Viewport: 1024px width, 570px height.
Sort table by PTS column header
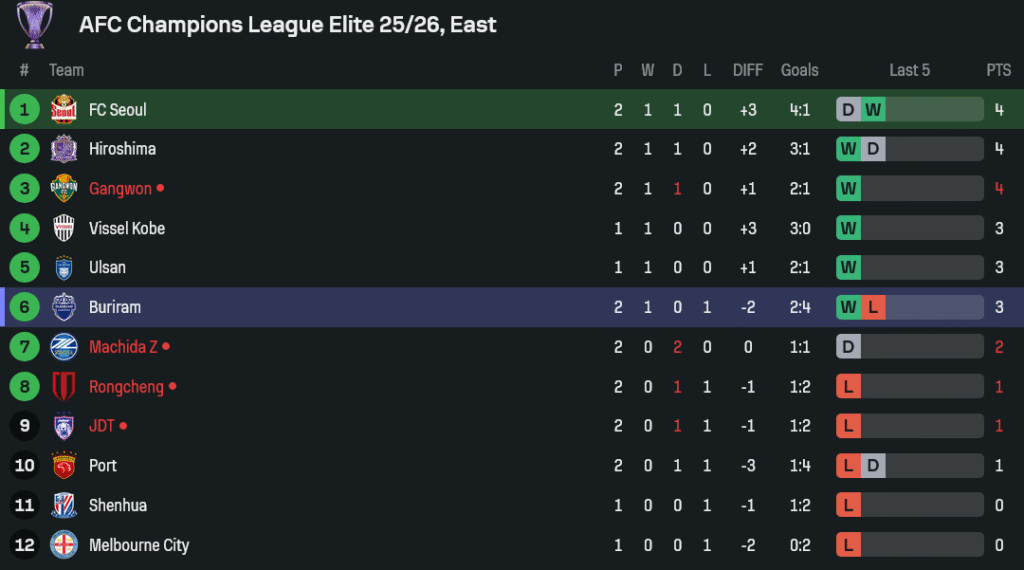999,70
